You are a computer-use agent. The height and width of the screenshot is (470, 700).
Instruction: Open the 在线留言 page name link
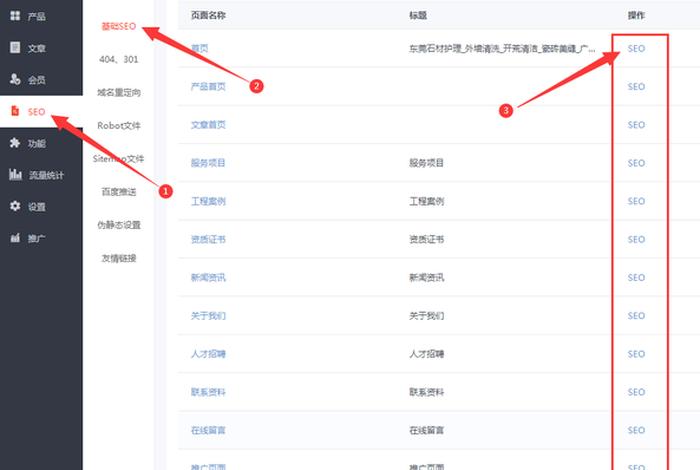[208, 430]
